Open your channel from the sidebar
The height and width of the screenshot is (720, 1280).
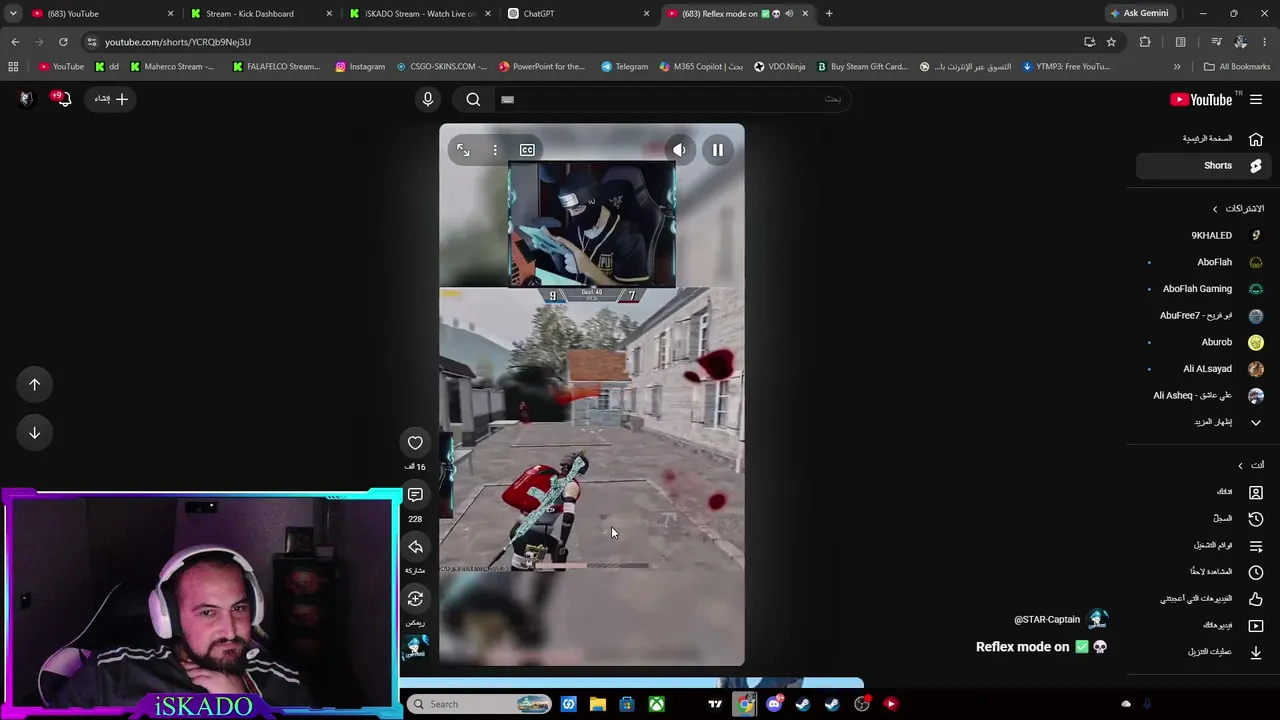pyautogui.click(x=1202, y=492)
